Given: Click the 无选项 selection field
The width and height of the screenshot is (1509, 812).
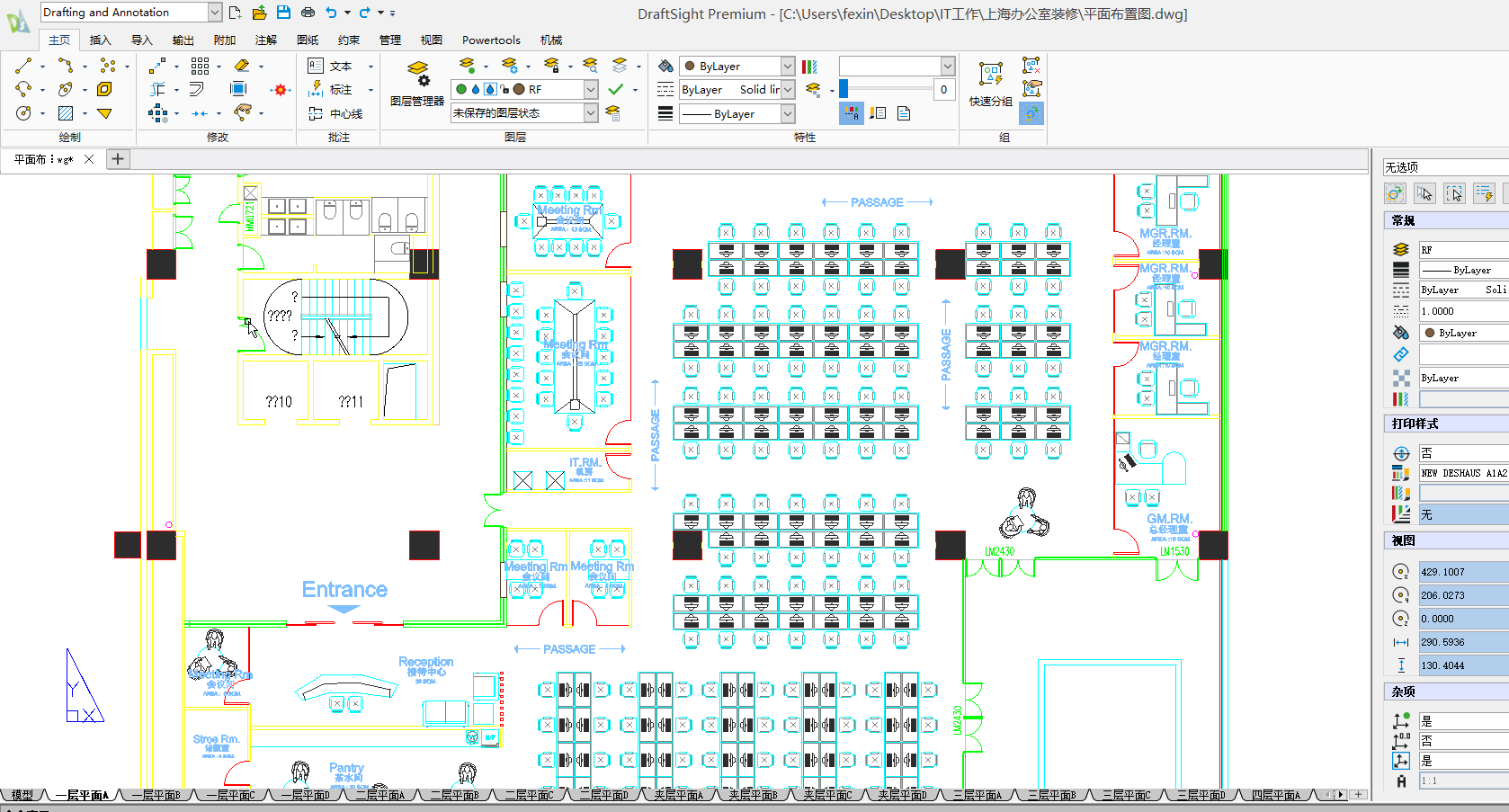Looking at the screenshot, I should 1445,167.
